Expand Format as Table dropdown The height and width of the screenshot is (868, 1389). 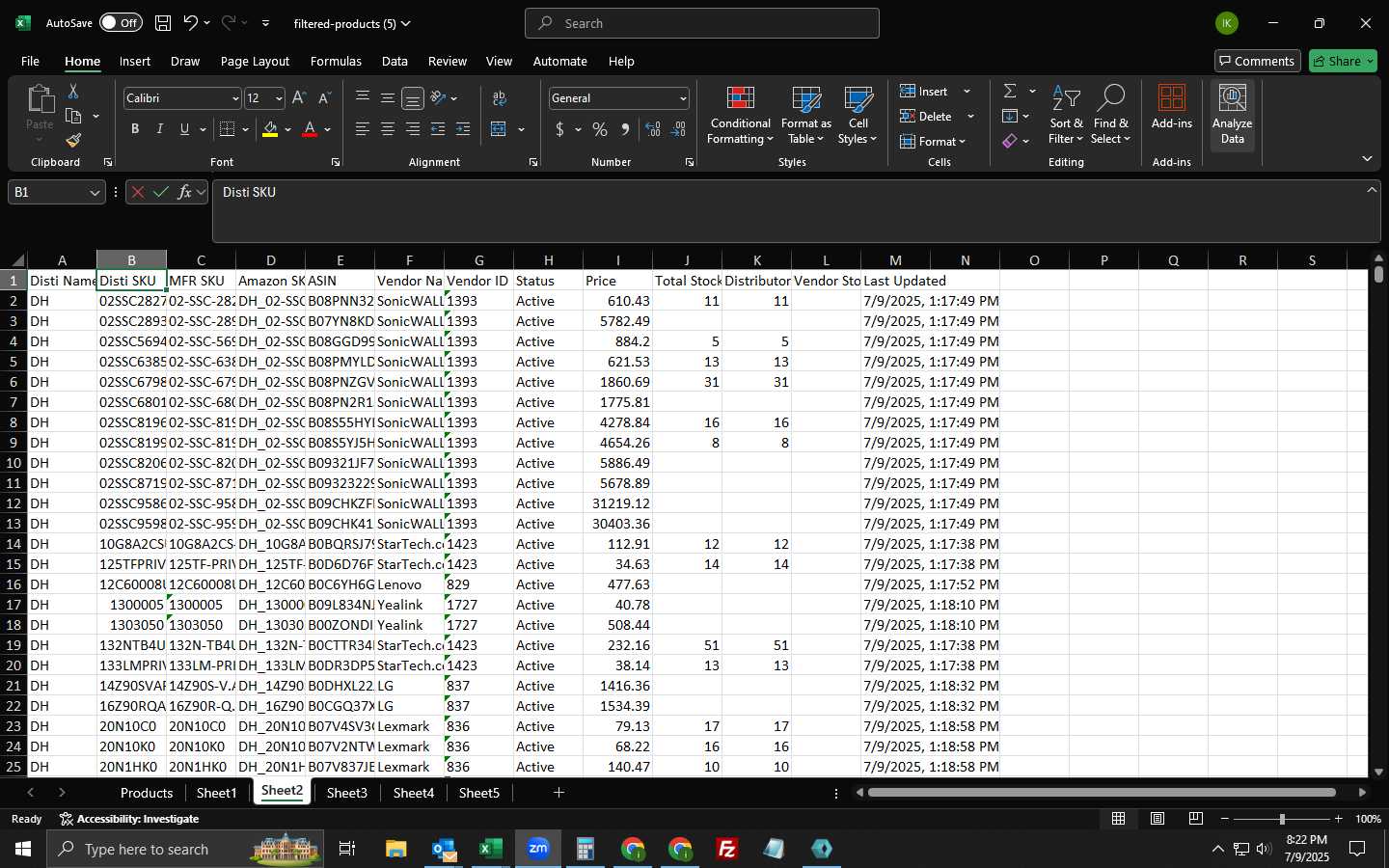coord(806,115)
